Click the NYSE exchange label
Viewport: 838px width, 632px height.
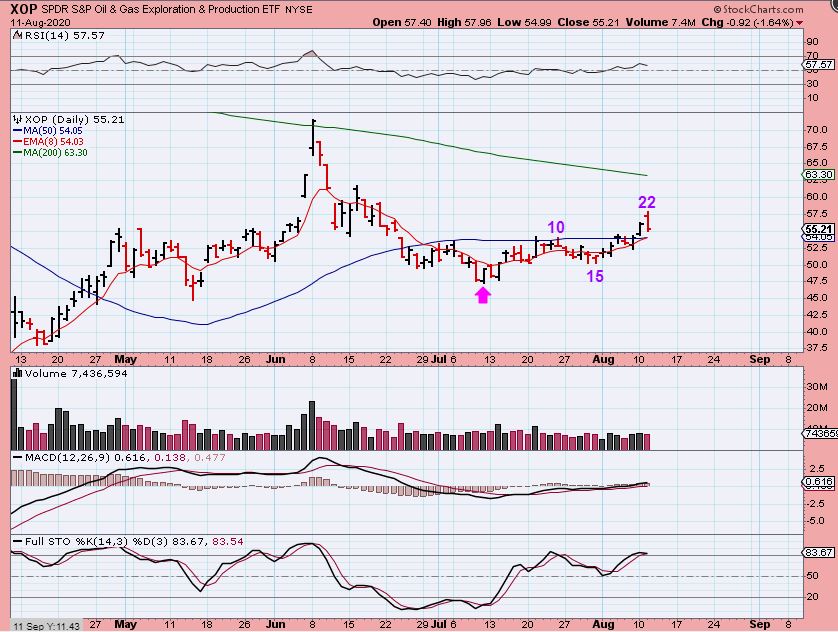pos(299,10)
